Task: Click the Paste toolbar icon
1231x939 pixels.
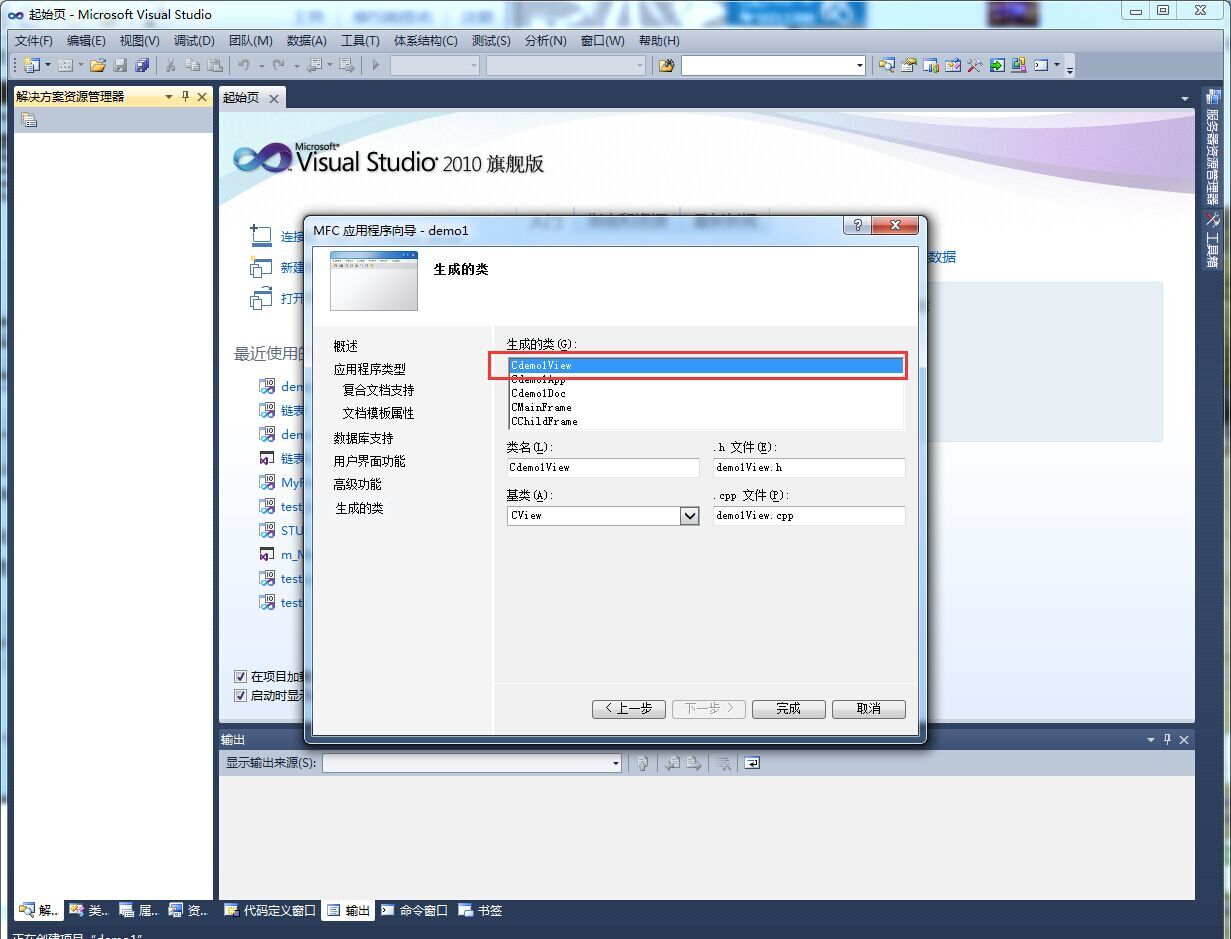Action: [x=215, y=65]
